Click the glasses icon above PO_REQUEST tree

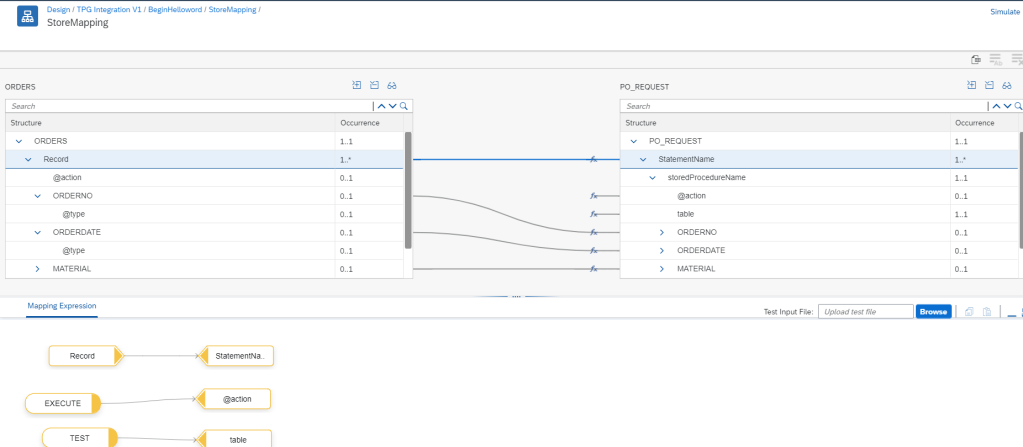(x=1007, y=86)
